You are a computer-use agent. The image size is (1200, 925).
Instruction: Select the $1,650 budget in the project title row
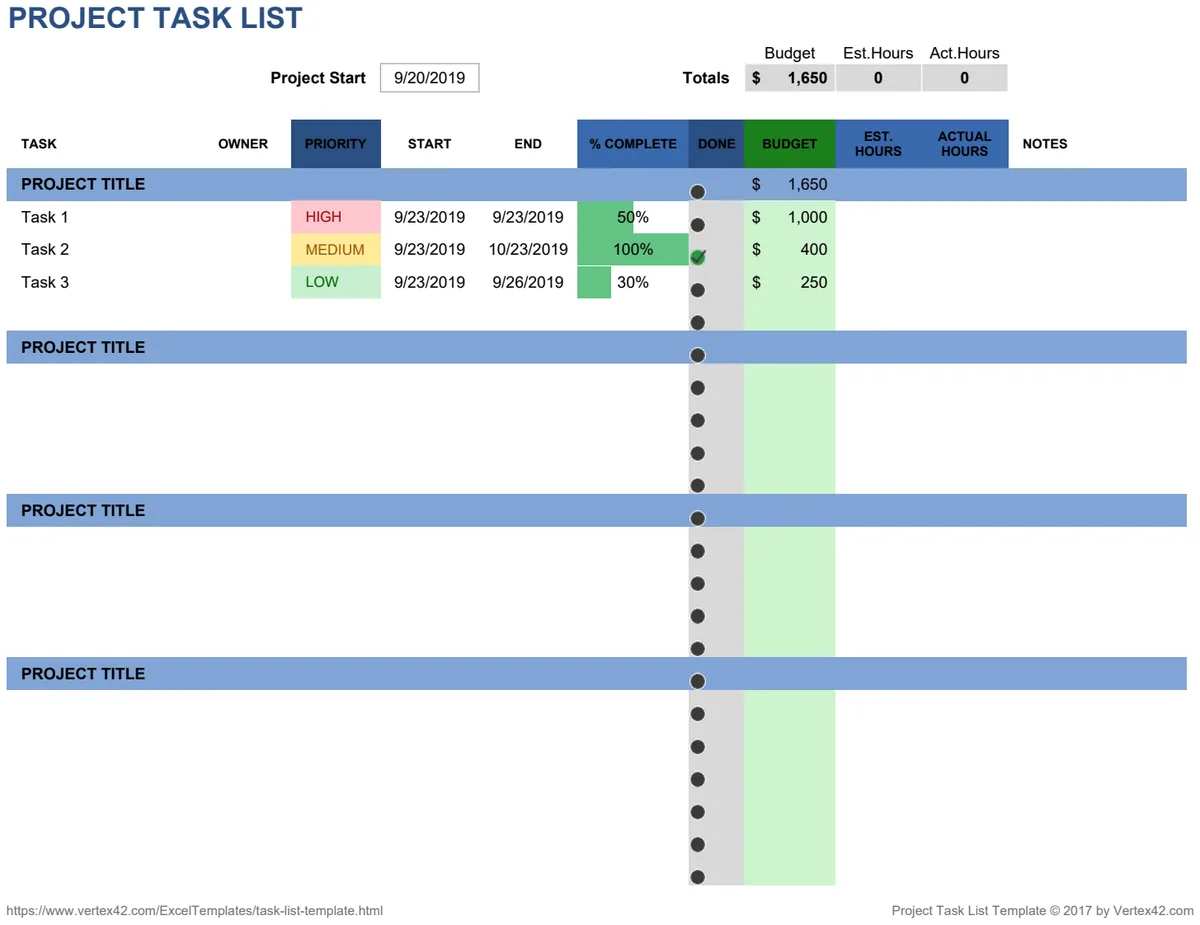click(790, 184)
